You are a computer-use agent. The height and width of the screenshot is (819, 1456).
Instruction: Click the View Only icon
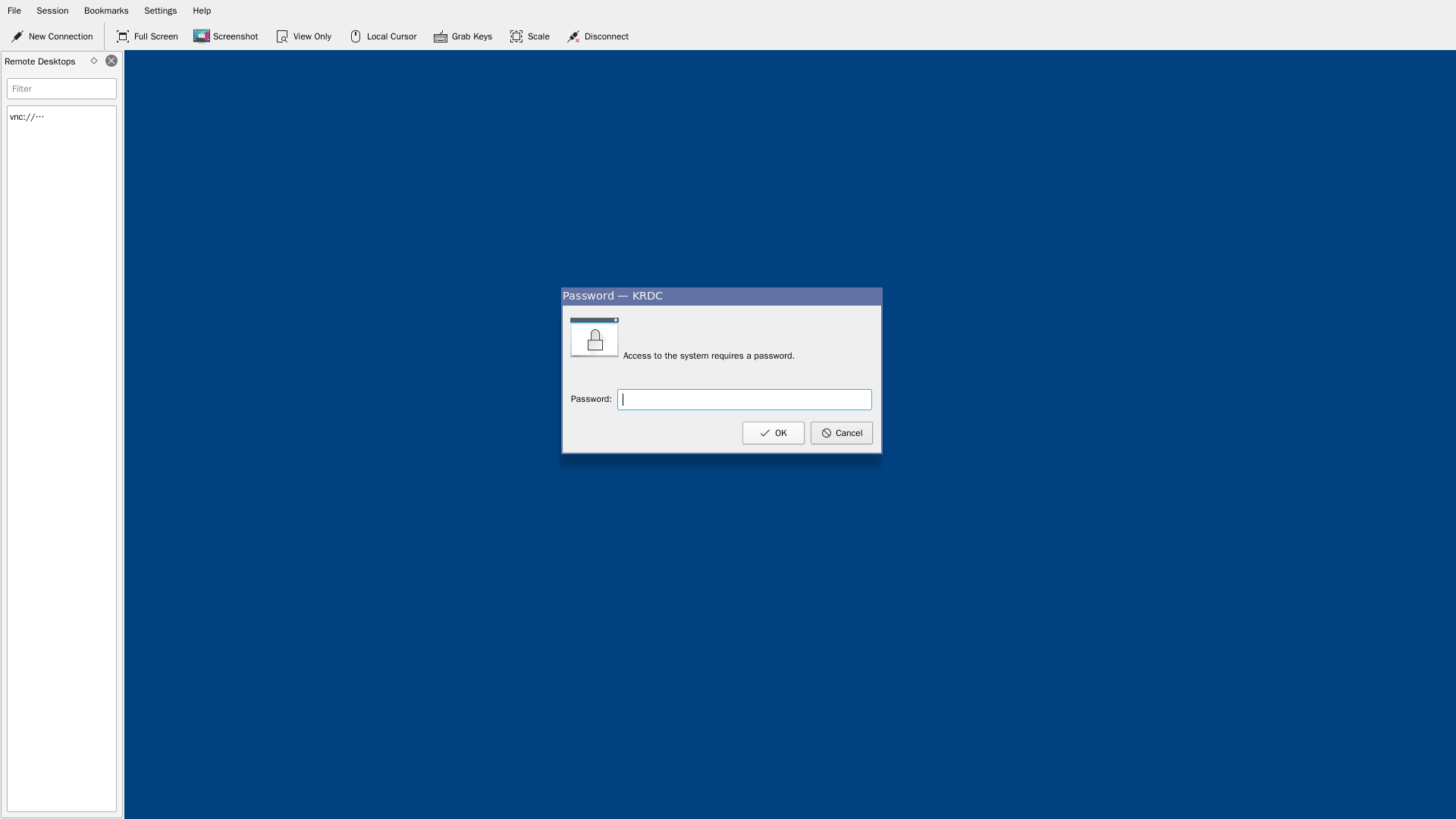[282, 36]
